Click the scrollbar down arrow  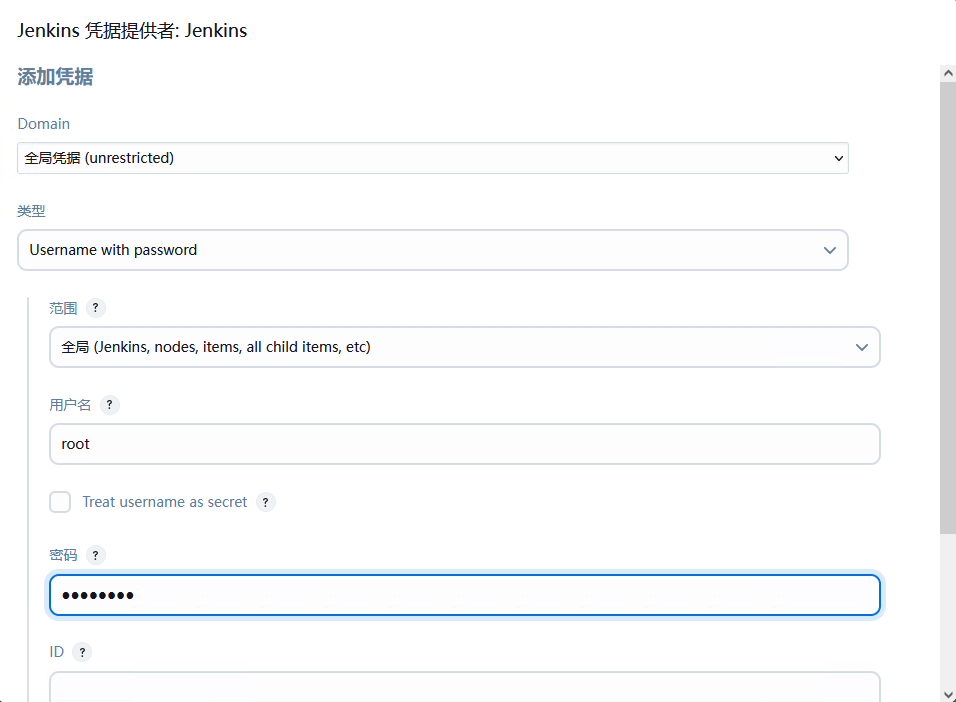click(948, 693)
